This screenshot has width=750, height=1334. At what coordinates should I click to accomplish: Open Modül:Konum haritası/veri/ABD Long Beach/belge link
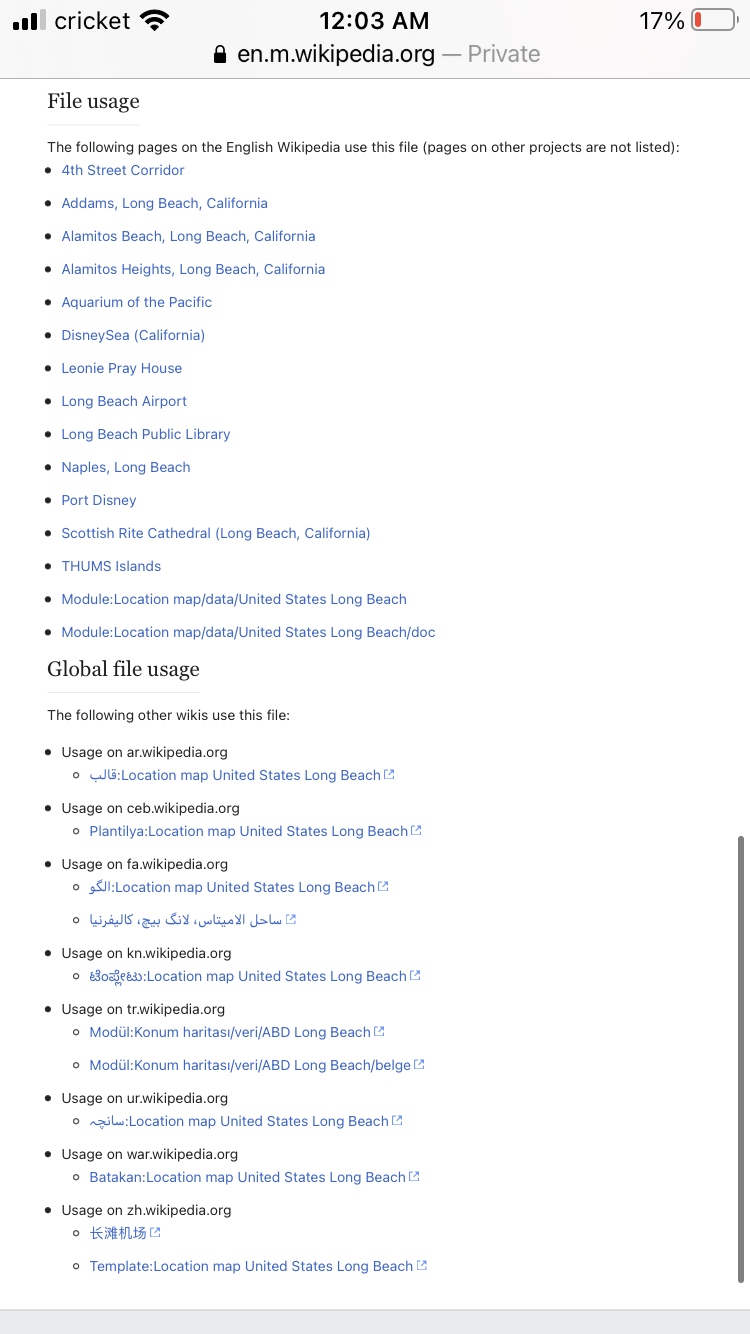(250, 1065)
